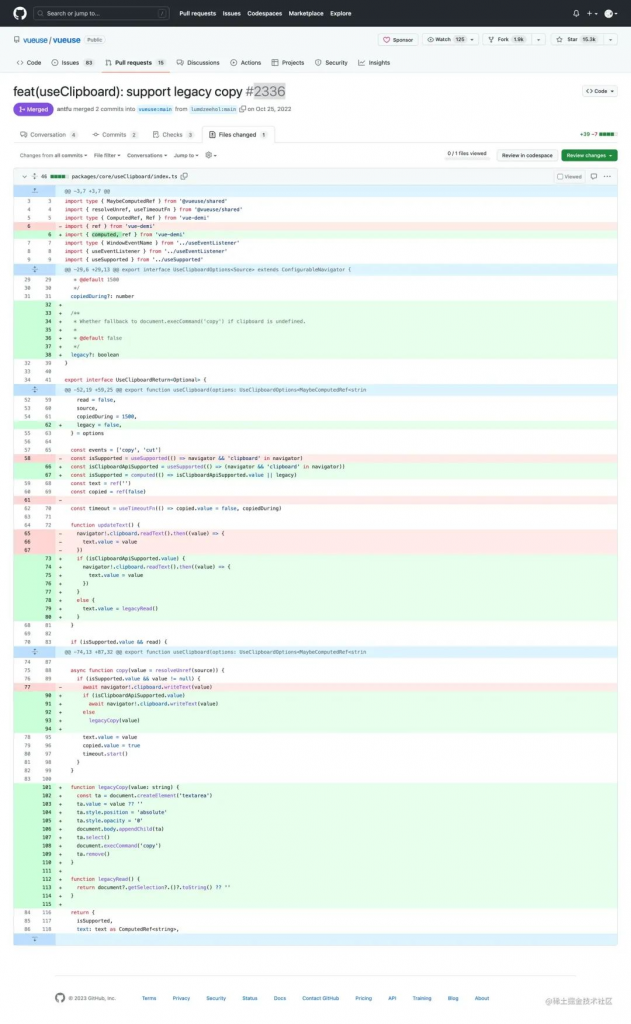
Task: Open Marketplace in the top navigation
Action: (306, 13)
